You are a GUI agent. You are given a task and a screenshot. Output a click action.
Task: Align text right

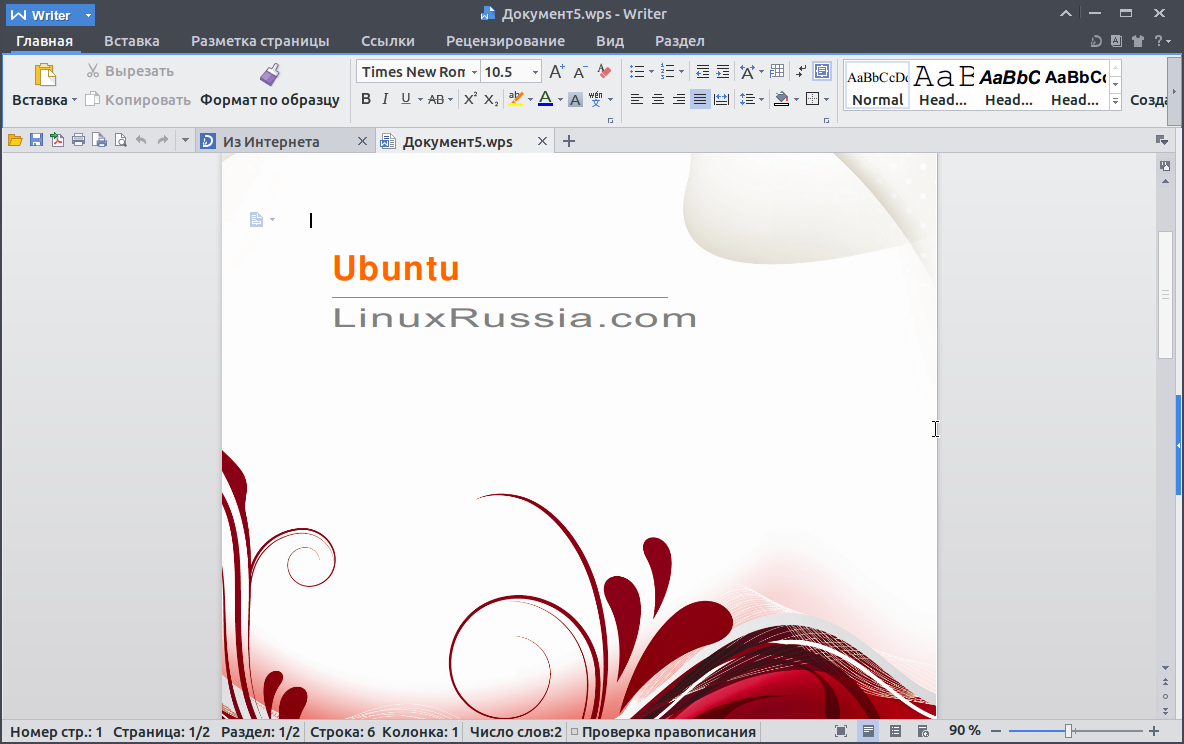(679, 99)
